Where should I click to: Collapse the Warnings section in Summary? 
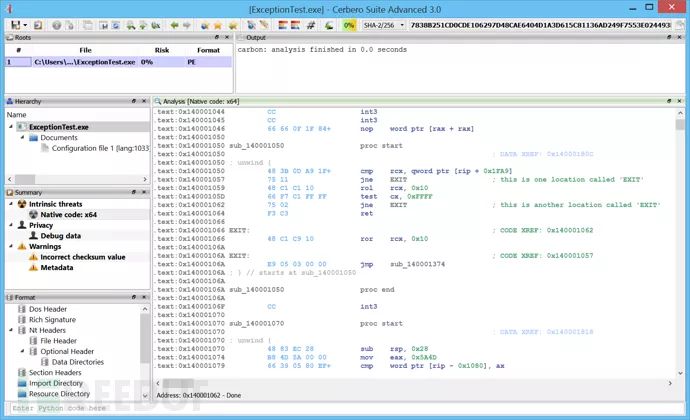(10, 246)
